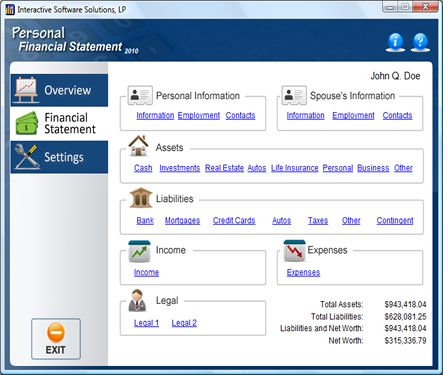The image size is (443, 375).
Task: Click the orange Exit stop icon
Action: click(x=56, y=332)
